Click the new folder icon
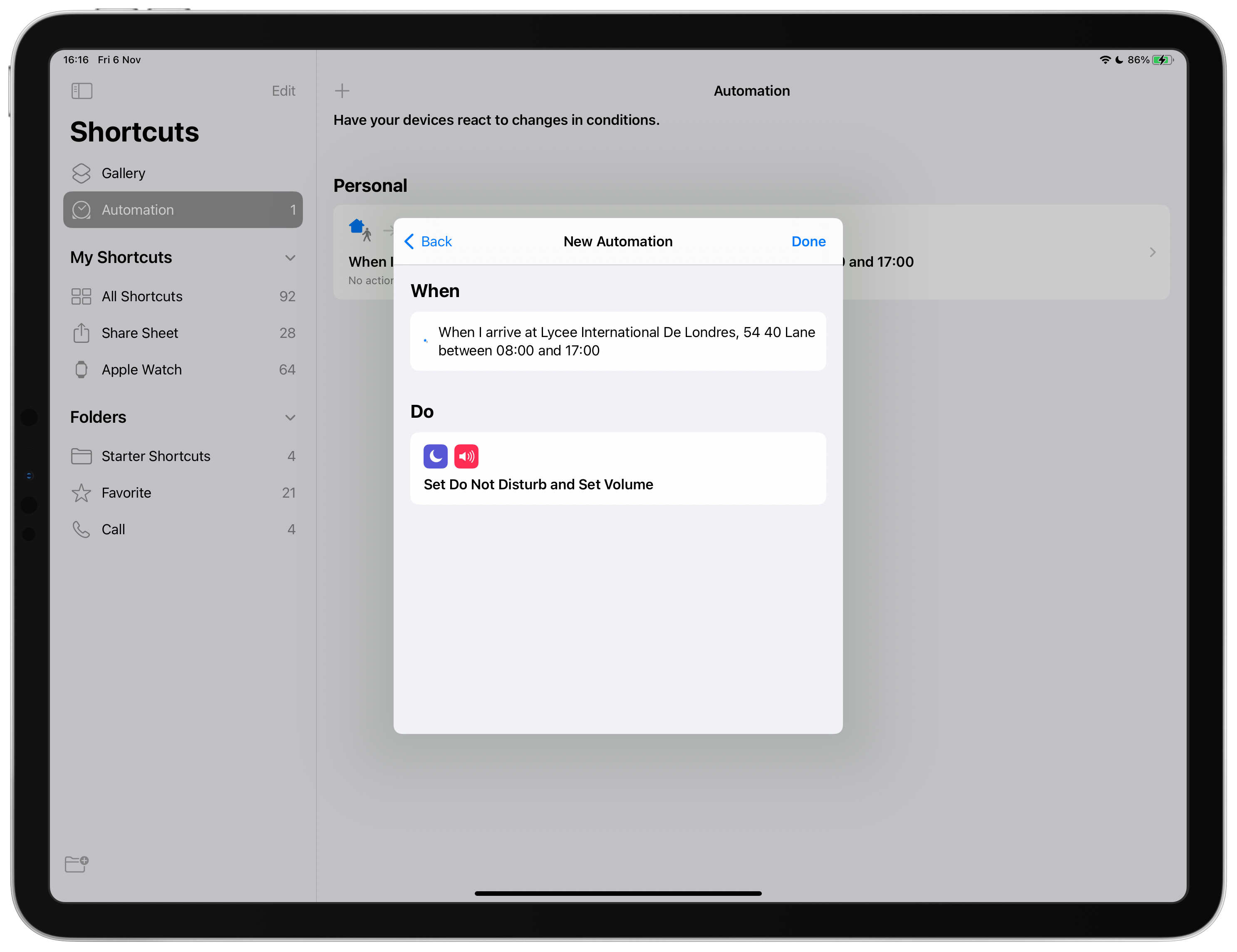1237x952 pixels. click(x=77, y=864)
